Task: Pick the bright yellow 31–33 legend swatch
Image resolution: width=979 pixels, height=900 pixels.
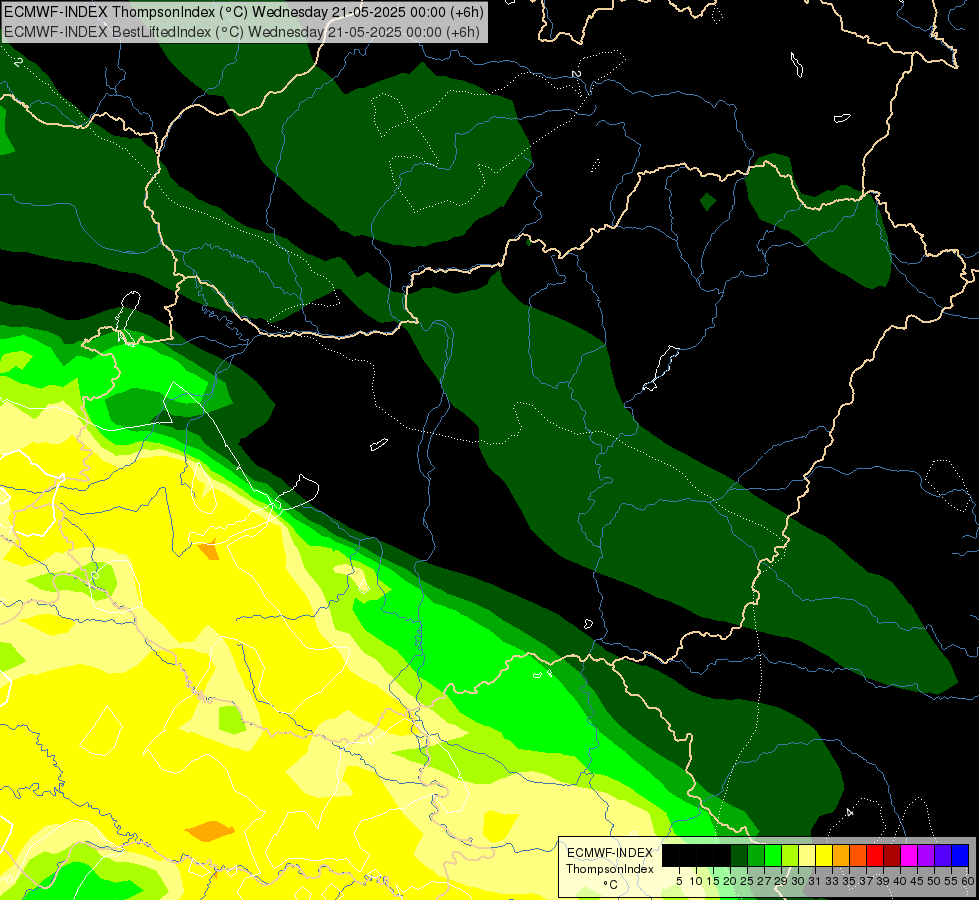Action: pos(824,855)
